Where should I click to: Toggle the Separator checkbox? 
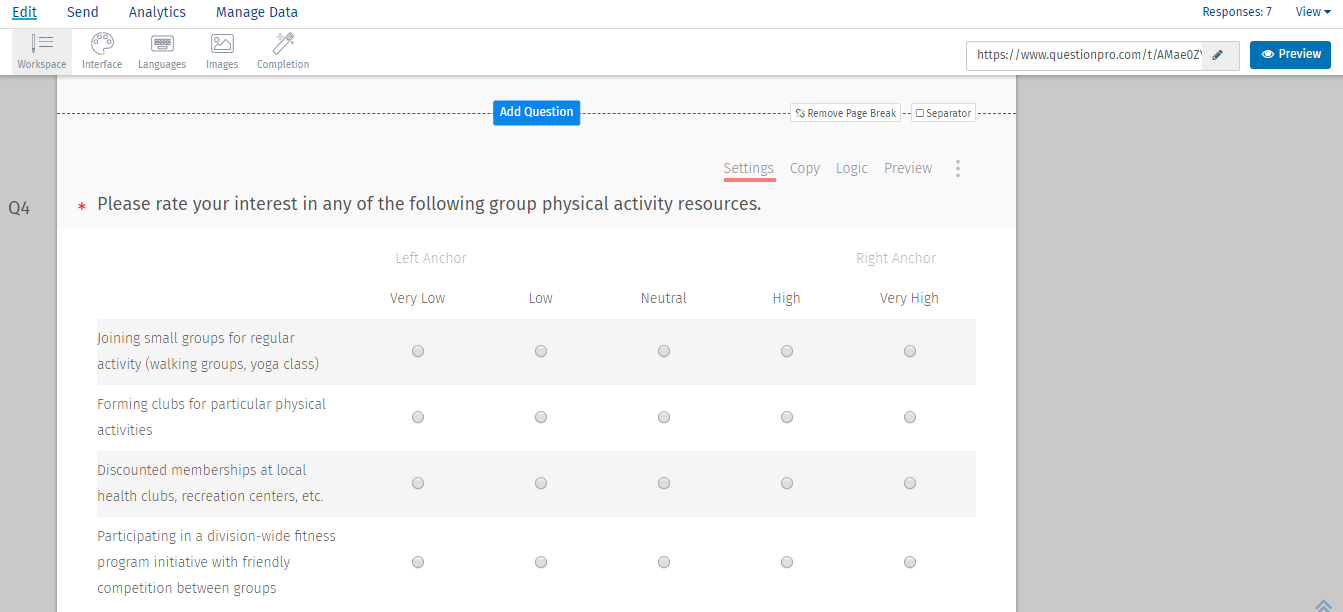[x=921, y=114]
